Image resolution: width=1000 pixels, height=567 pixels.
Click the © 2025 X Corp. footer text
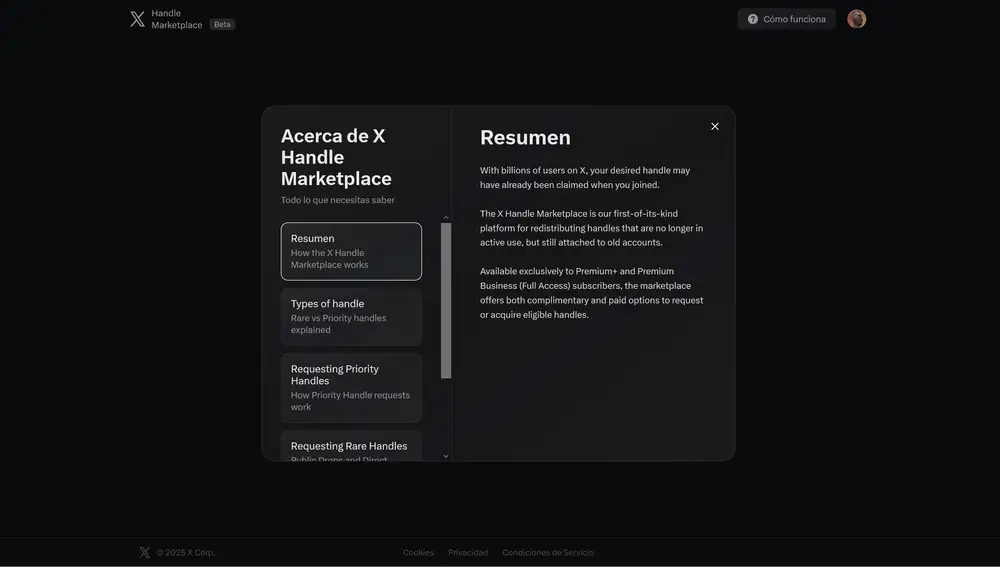pyautogui.click(x=186, y=552)
